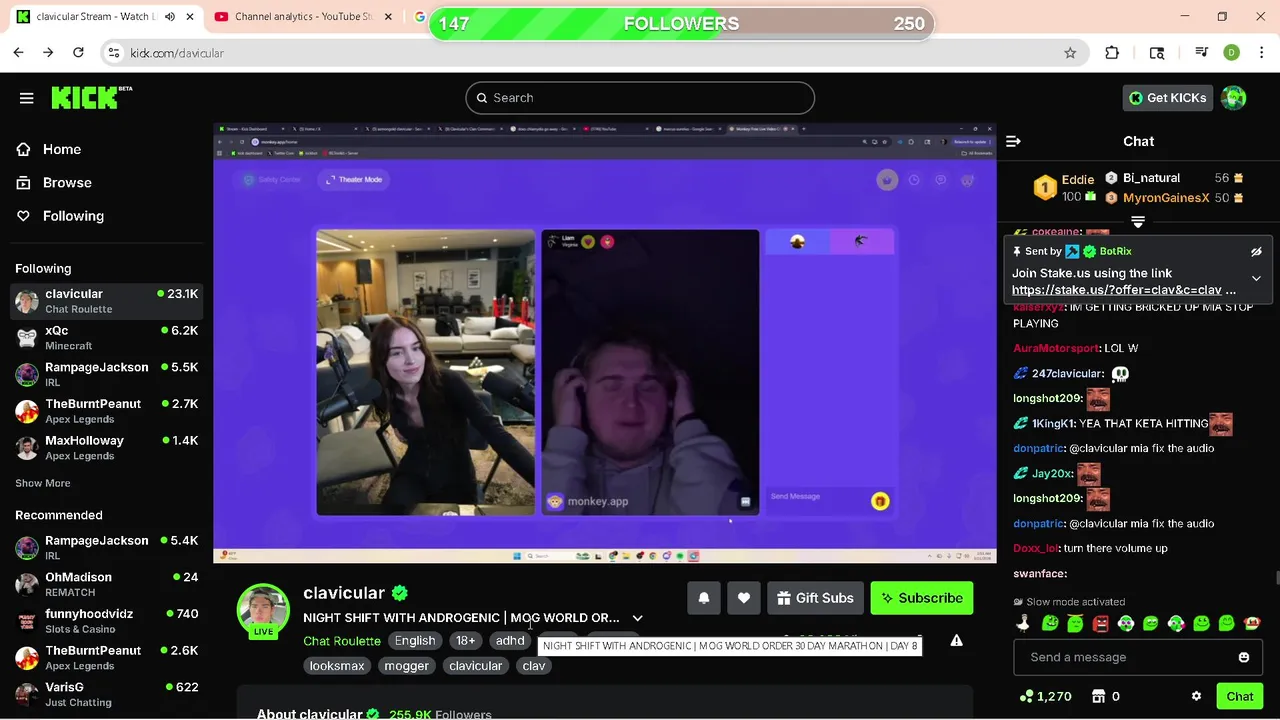This screenshot has height=720, width=1280.
Task: Open the stake.us offer link
Action: [x=1124, y=290]
